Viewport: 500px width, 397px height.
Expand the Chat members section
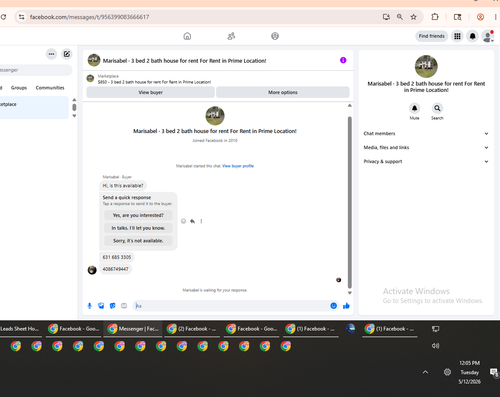pos(426,133)
